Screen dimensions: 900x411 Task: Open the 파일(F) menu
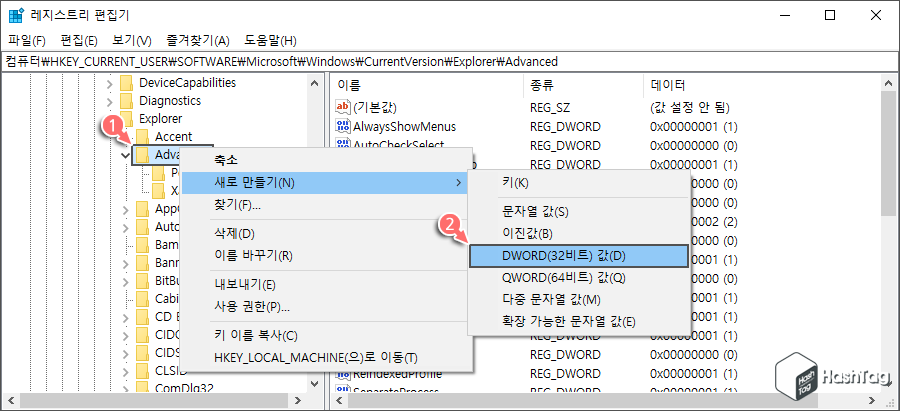coord(26,41)
